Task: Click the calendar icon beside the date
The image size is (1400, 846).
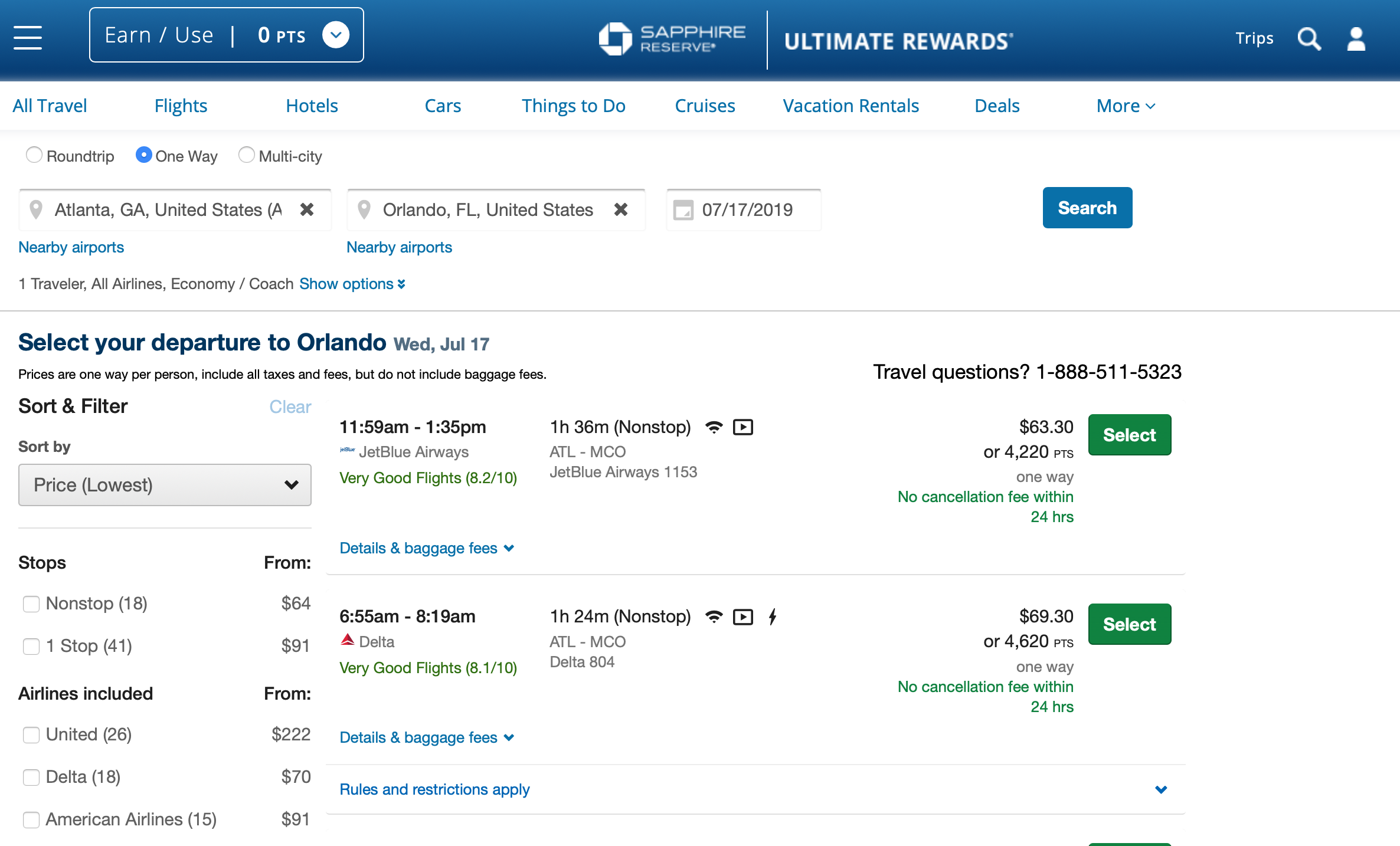Action: (683, 210)
